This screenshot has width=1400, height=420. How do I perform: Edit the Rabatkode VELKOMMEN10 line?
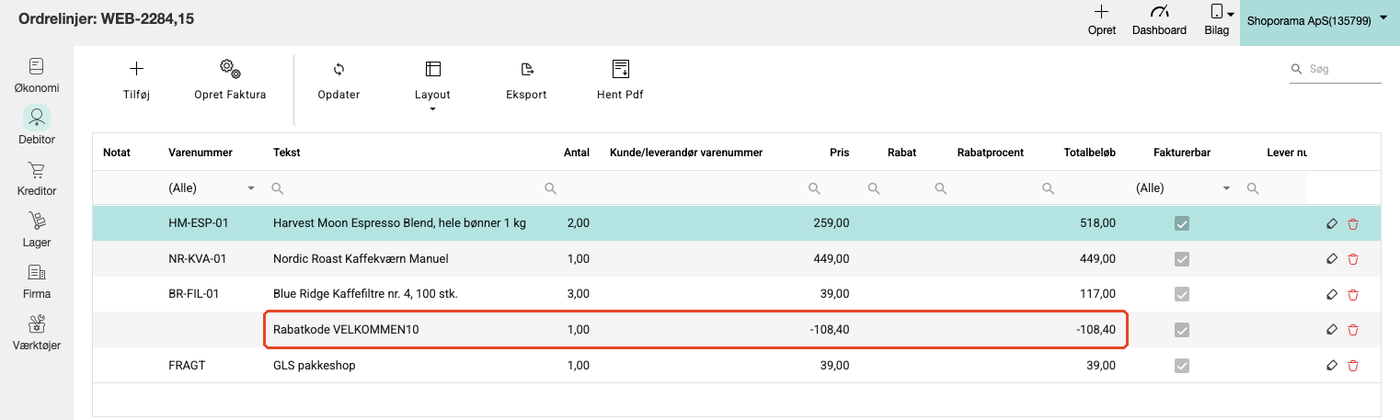pos(1331,330)
